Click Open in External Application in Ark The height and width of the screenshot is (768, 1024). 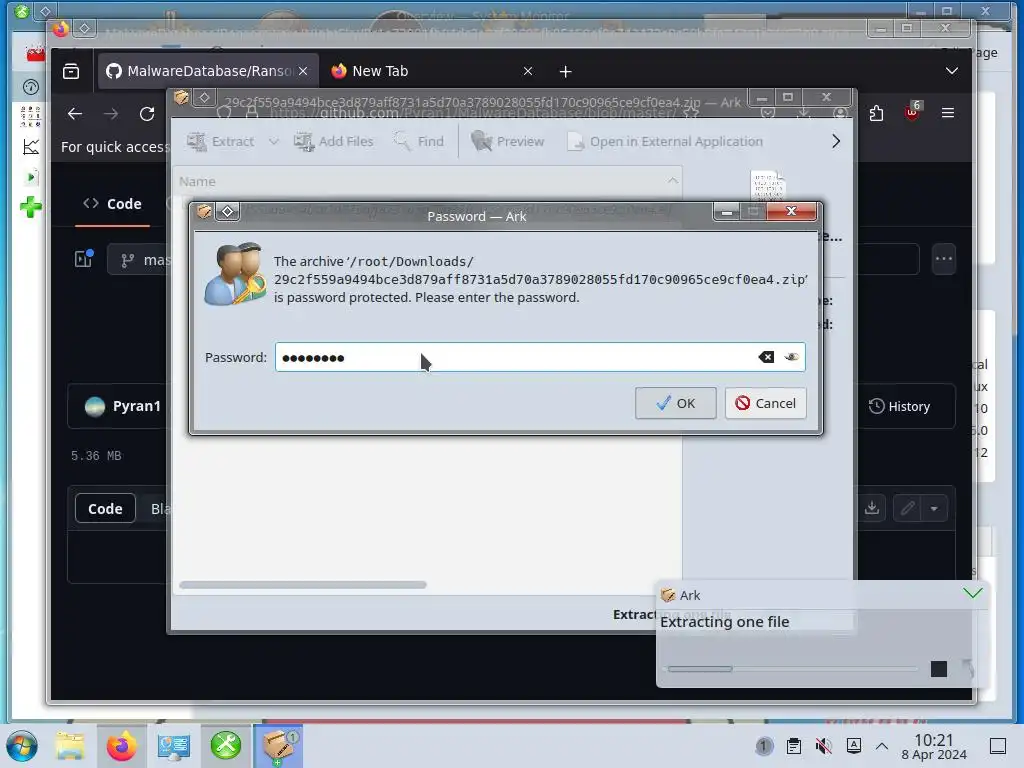tap(665, 141)
